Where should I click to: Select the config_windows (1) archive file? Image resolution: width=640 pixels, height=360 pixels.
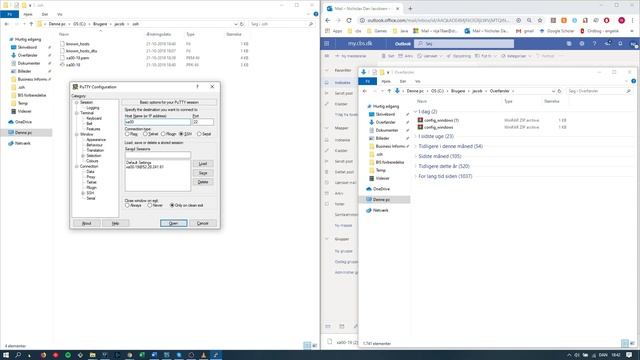(441, 120)
